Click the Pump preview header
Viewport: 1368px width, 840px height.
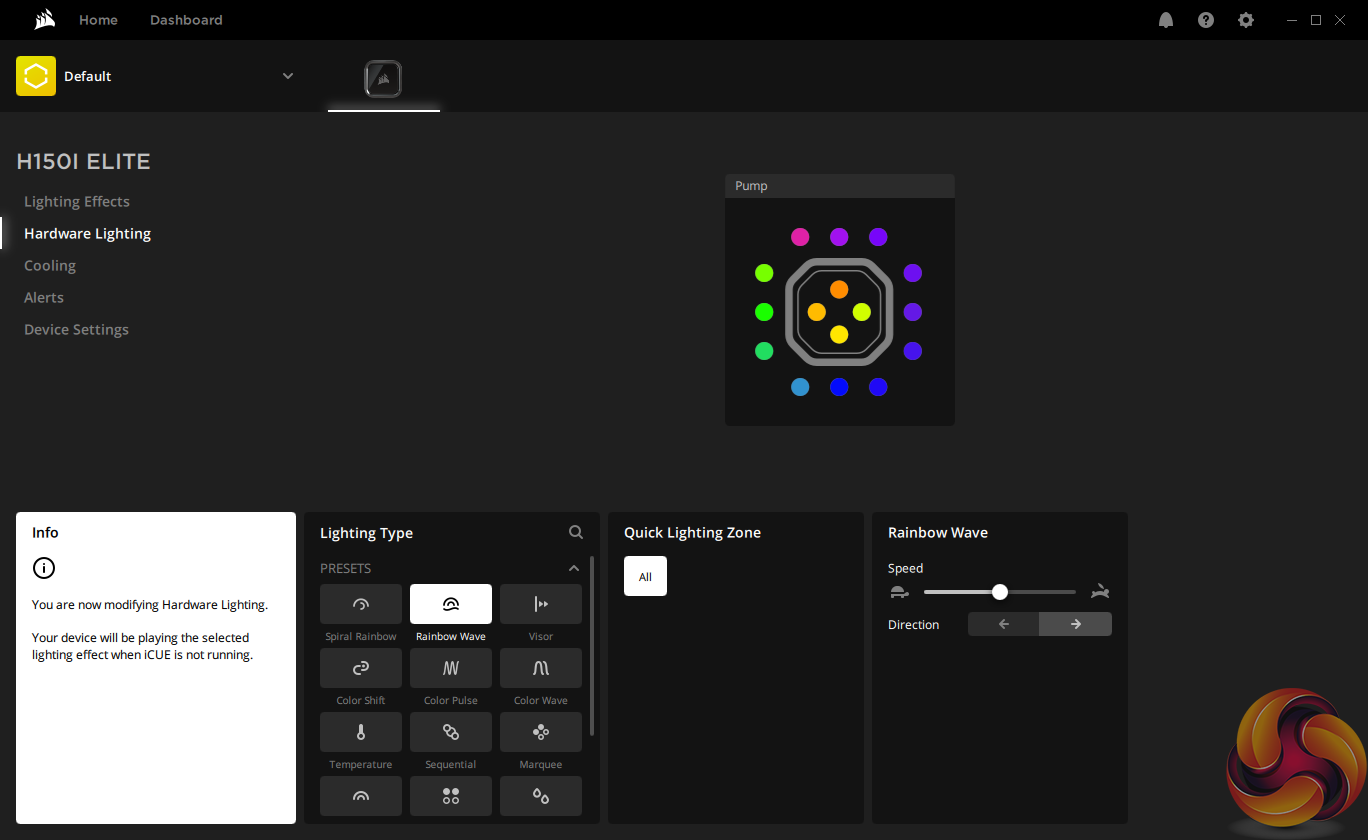840,186
